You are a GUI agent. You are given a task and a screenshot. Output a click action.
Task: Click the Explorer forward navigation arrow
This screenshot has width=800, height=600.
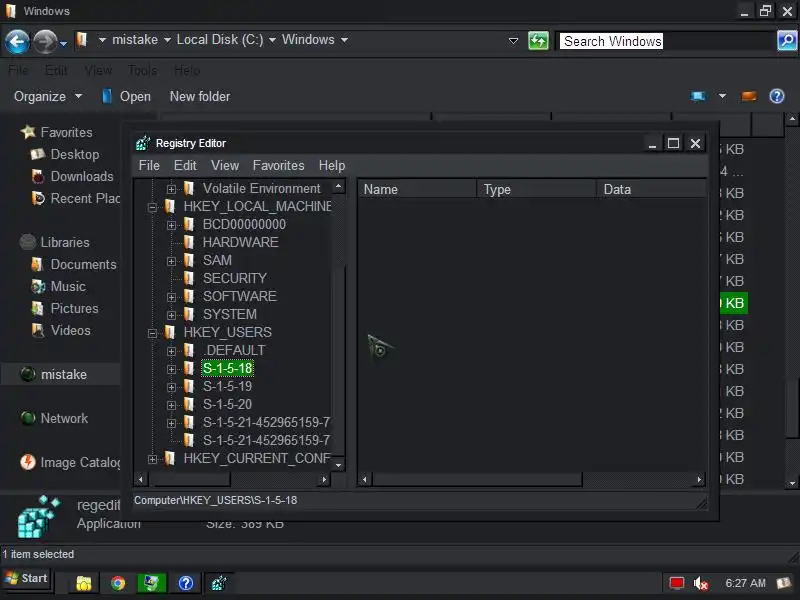[45, 41]
